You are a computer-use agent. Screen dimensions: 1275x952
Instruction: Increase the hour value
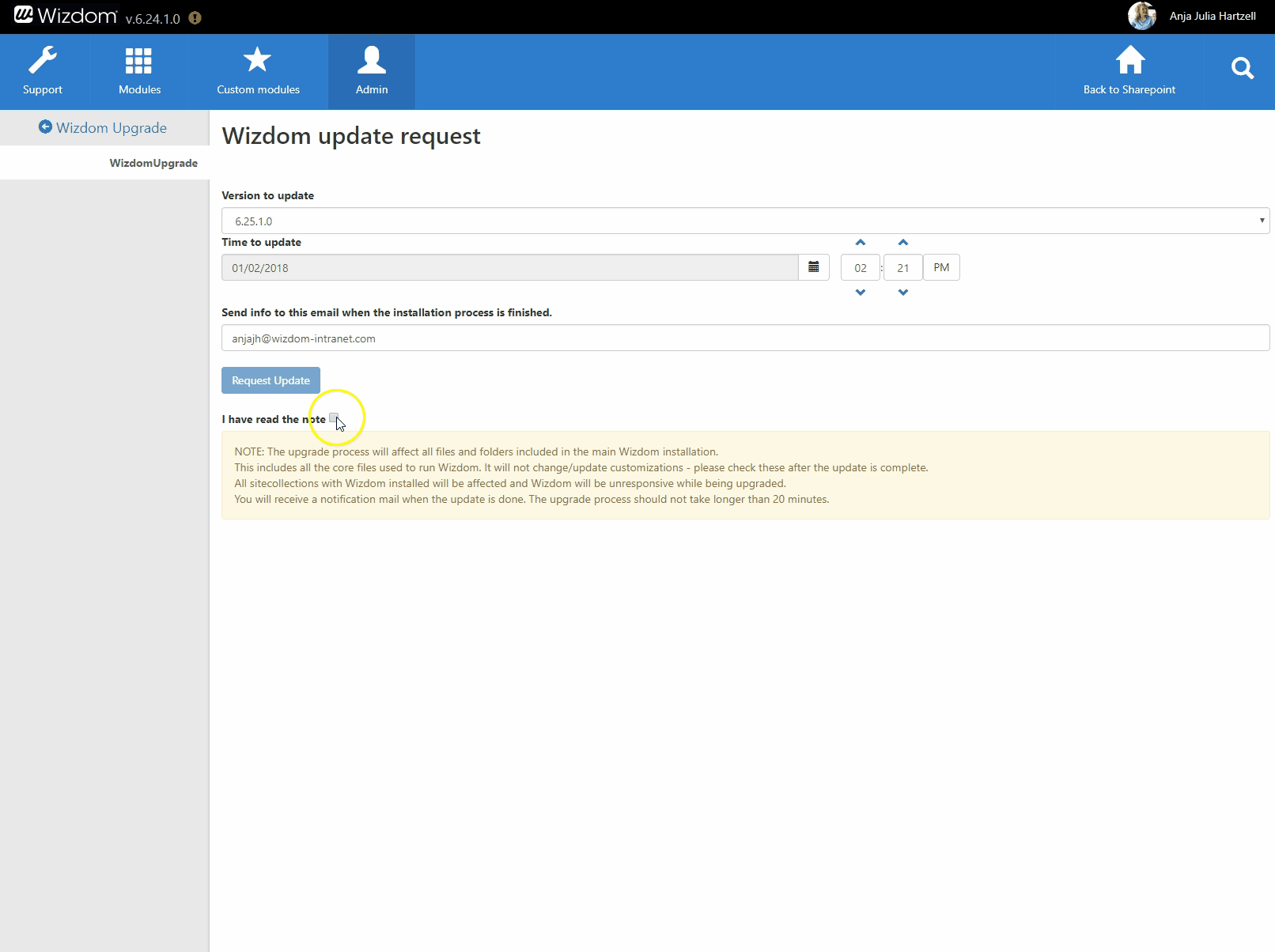861,243
